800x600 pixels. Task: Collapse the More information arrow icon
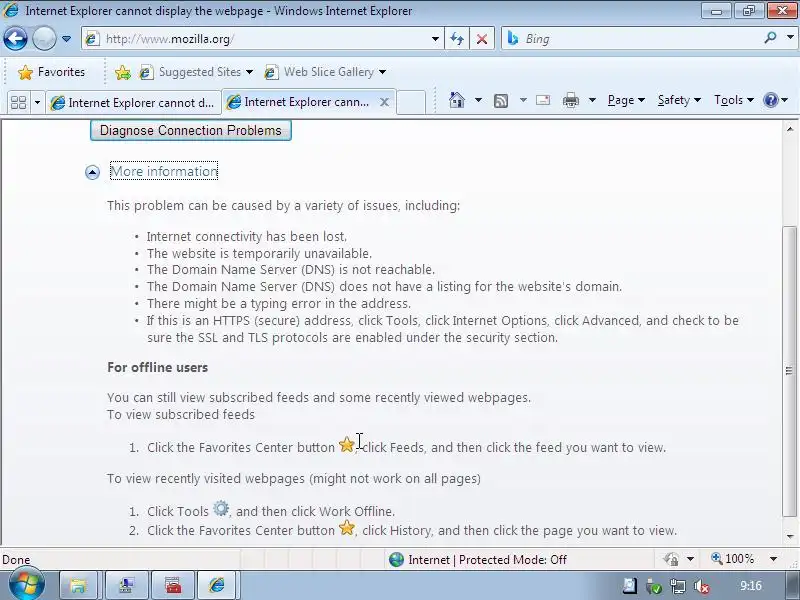point(92,172)
